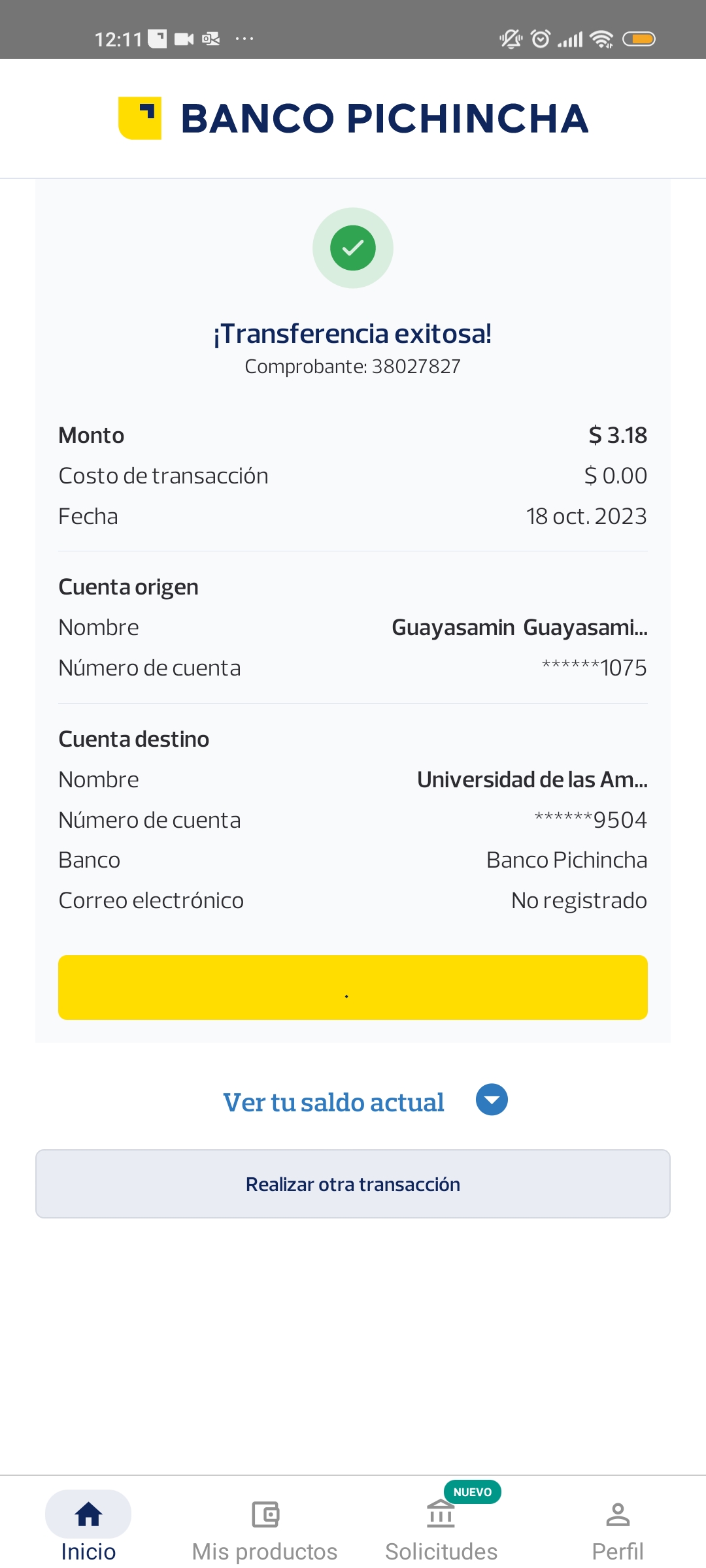Tap the NUEVO badge
This screenshot has height=1568, width=706.
coord(473,1492)
